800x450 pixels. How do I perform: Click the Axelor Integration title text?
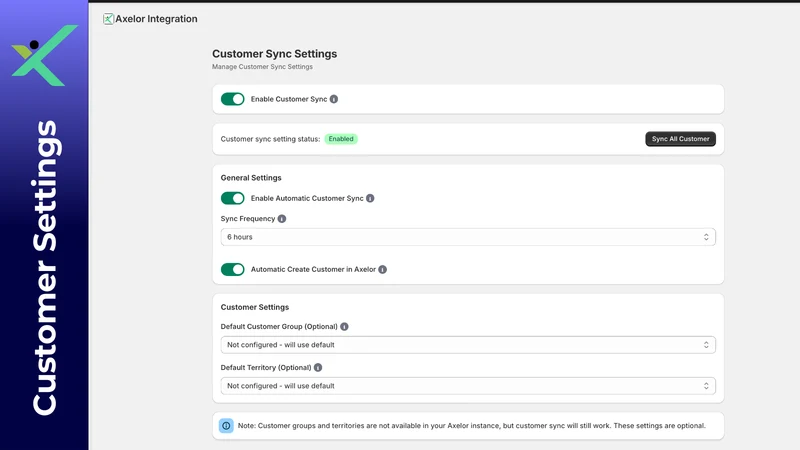click(x=156, y=19)
